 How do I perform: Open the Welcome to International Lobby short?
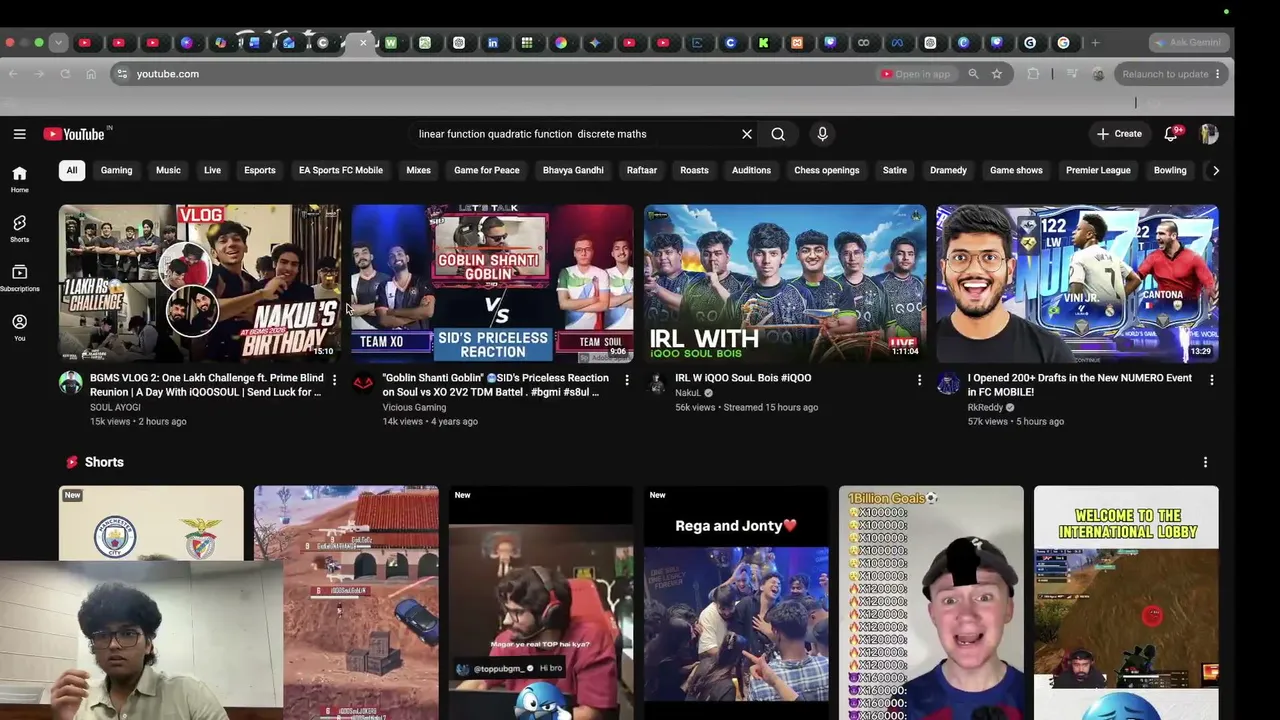[x=1126, y=603]
